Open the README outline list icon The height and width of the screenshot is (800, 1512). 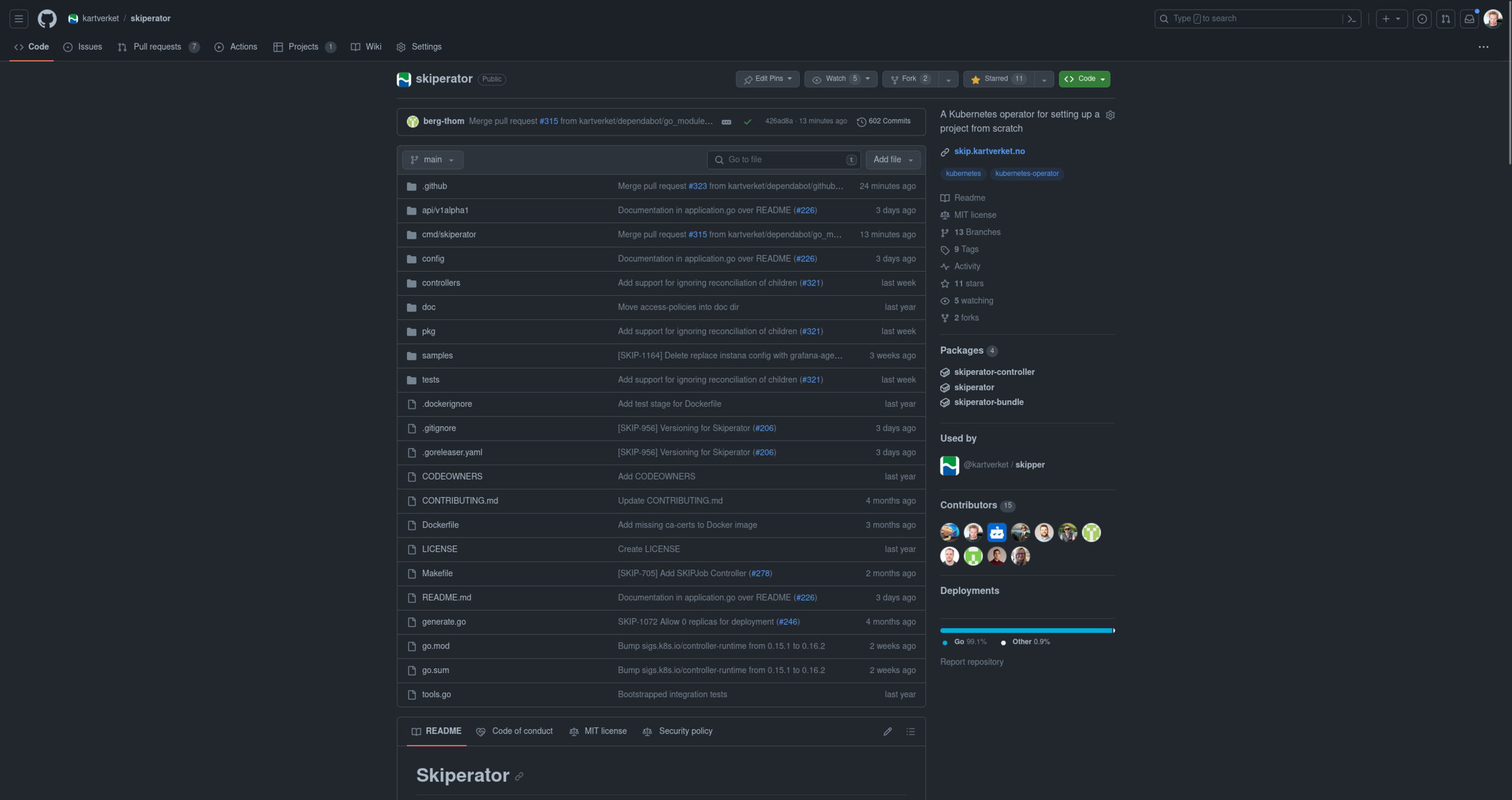(910, 732)
